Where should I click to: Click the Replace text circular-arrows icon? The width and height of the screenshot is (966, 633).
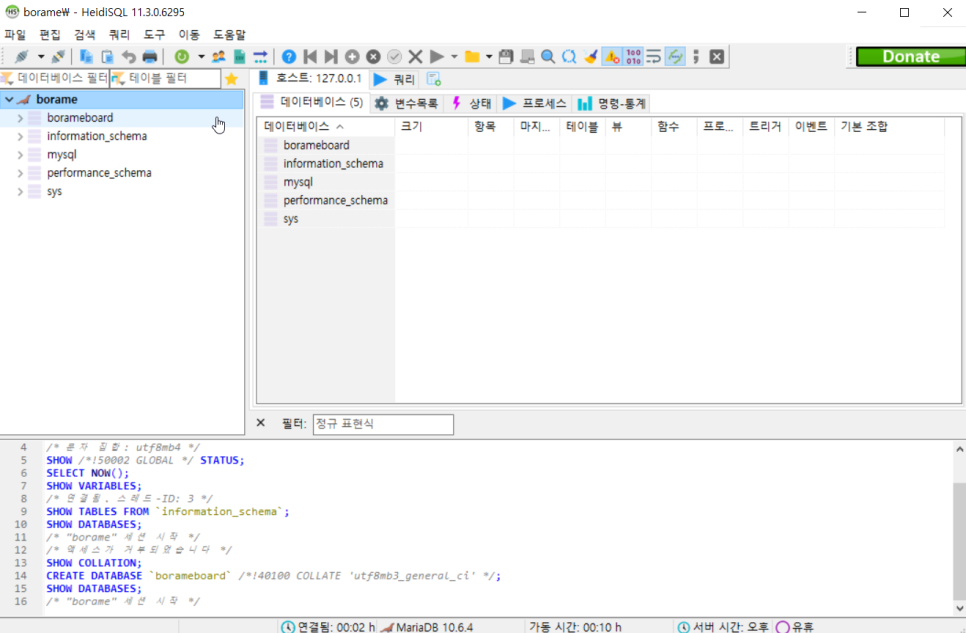[569, 57]
